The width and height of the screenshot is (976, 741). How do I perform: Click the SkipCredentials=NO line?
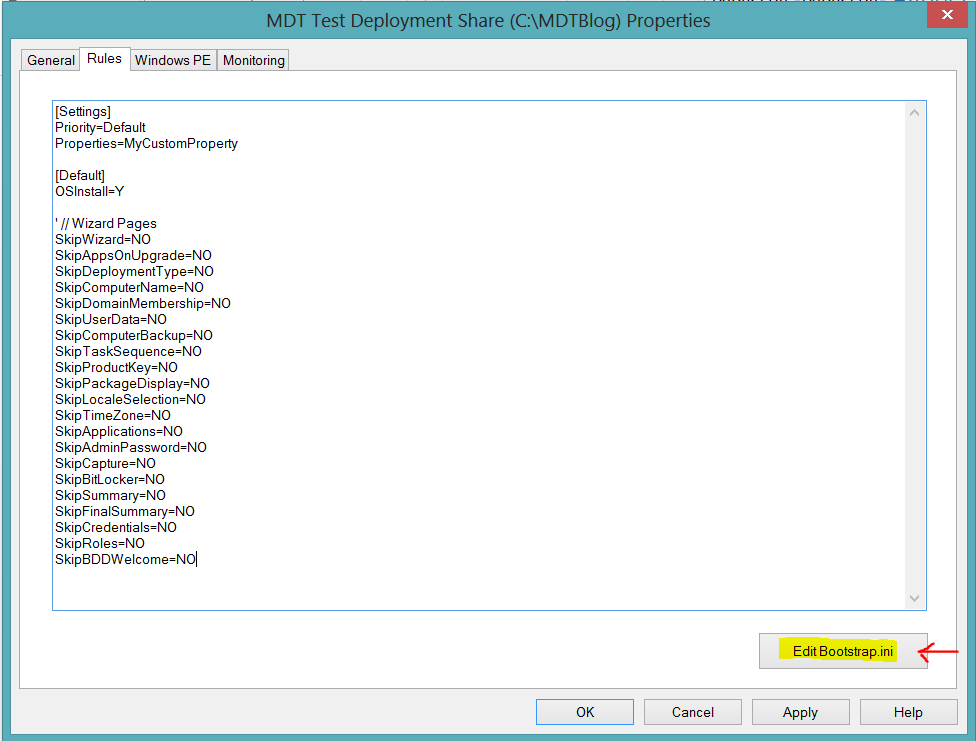116,527
